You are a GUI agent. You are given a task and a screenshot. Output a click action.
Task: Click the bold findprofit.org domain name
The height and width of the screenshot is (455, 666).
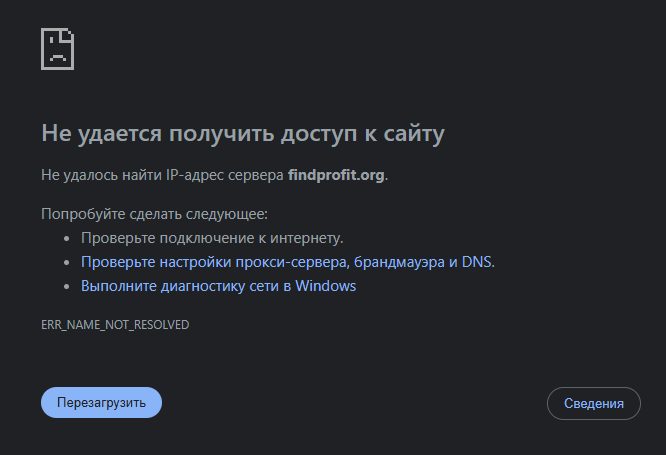[x=336, y=175]
